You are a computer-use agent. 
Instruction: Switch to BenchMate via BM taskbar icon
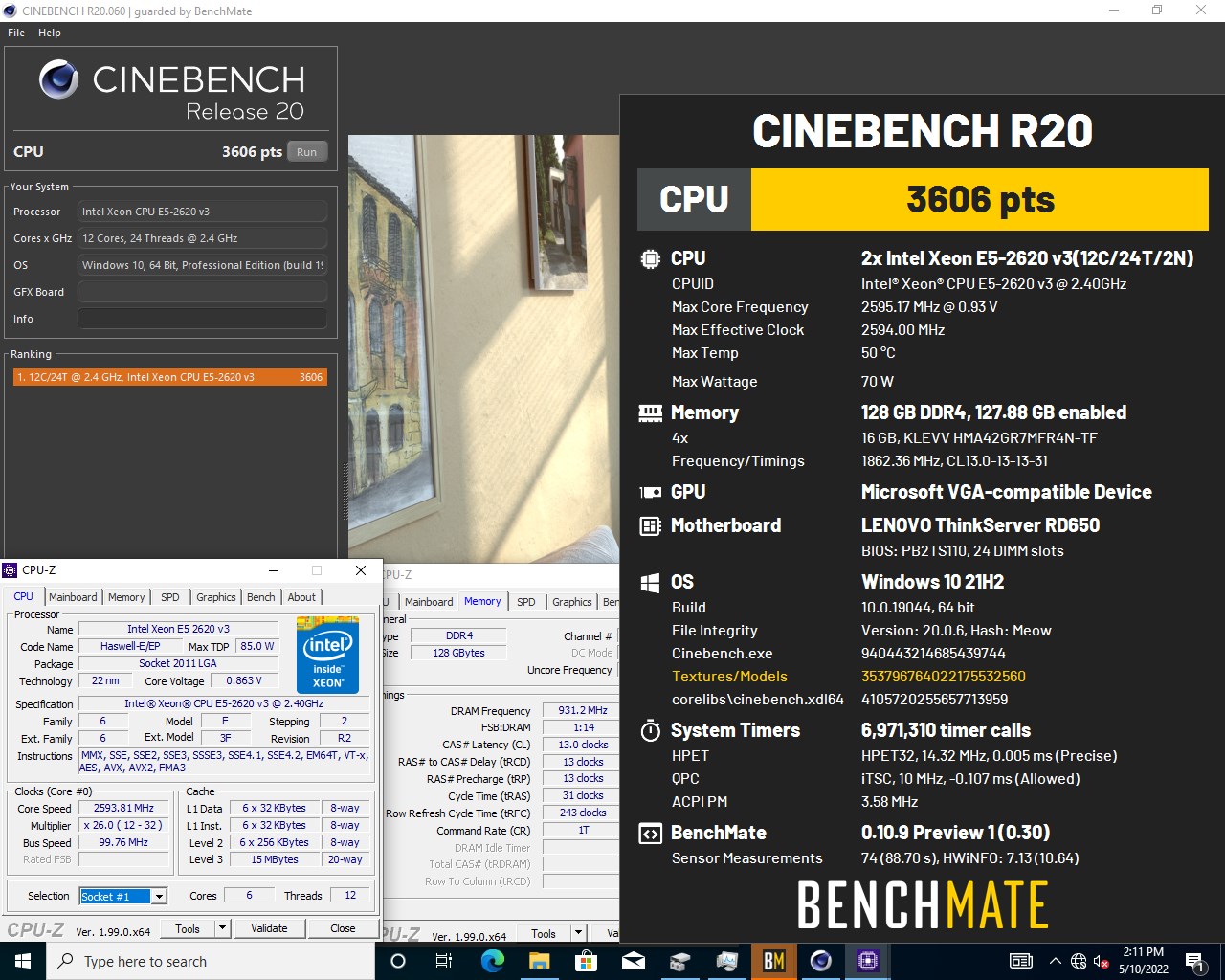pos(774,961)
